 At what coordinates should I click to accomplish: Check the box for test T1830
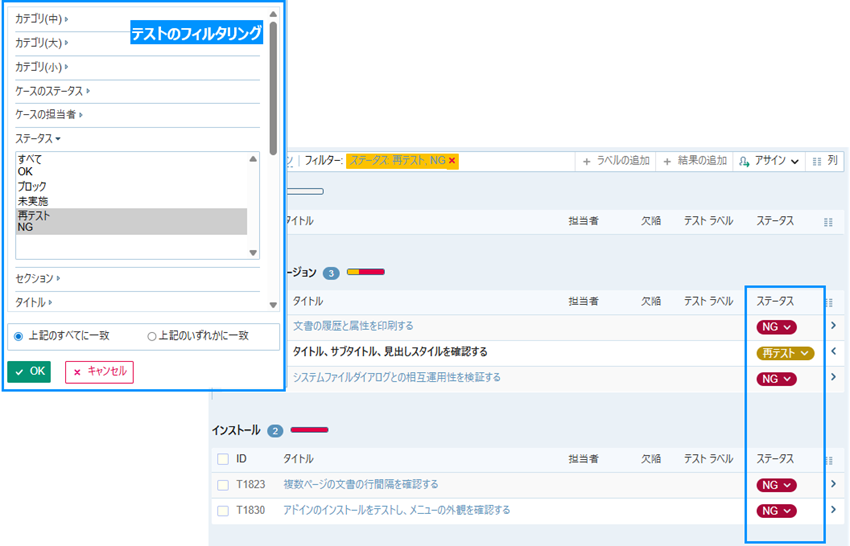(x=223, y=511)
